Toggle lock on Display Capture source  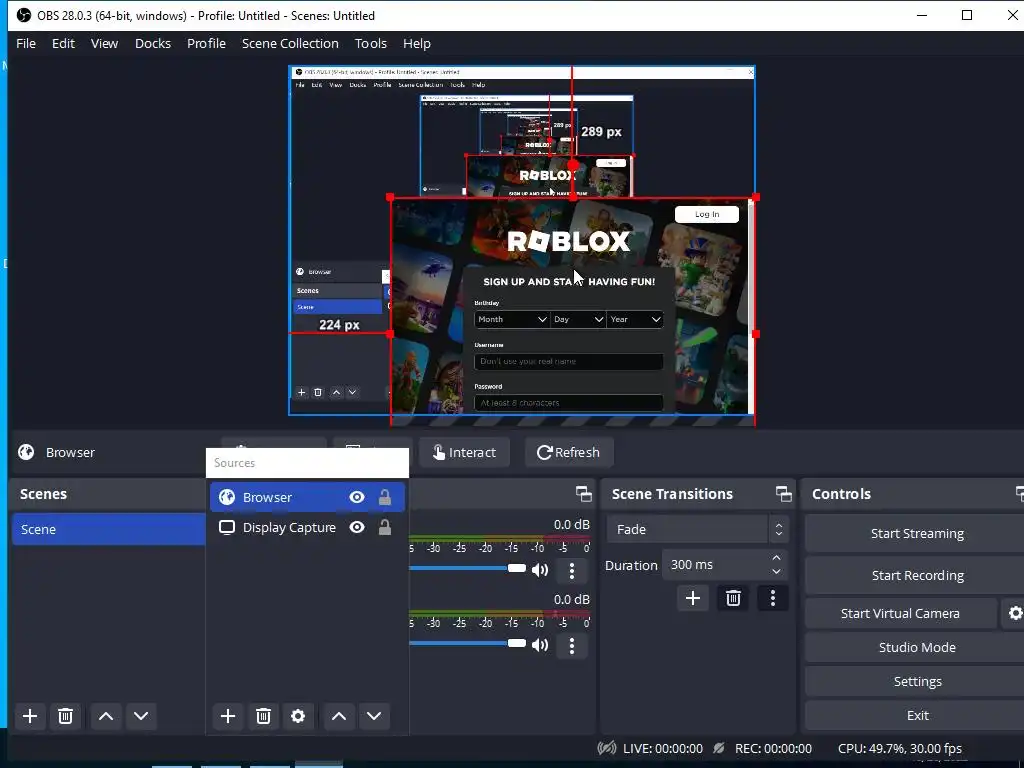pyautogui.click(x=385, y=528)
